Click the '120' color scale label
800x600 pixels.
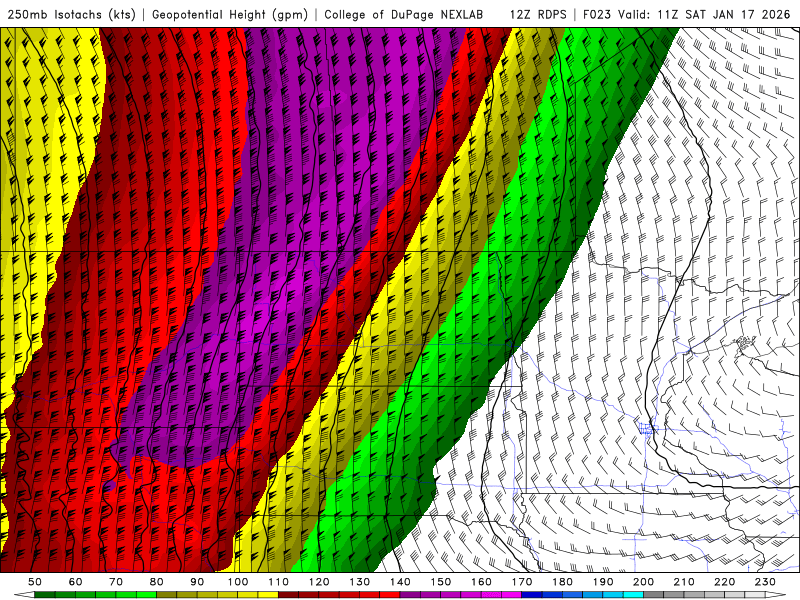click(319, 582)
